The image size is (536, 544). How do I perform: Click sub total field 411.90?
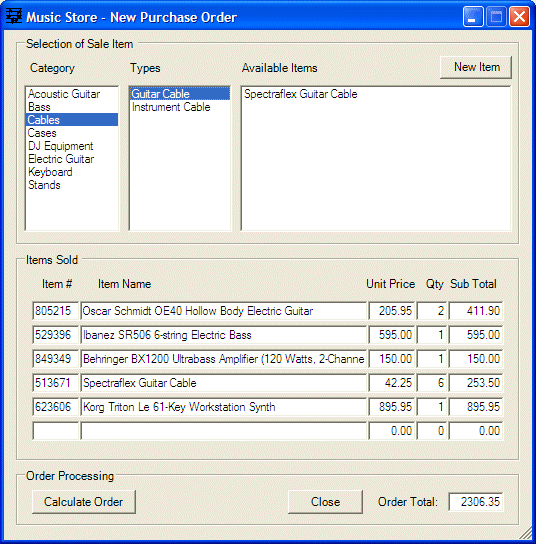click(x=476, y=311)
